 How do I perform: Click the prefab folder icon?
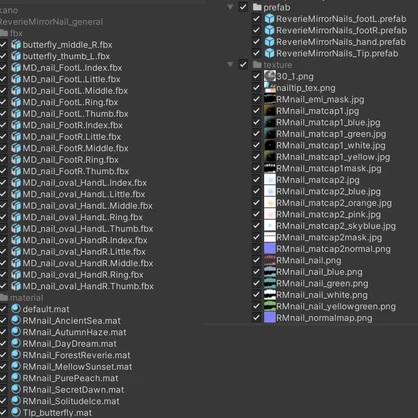pos(257,7)
